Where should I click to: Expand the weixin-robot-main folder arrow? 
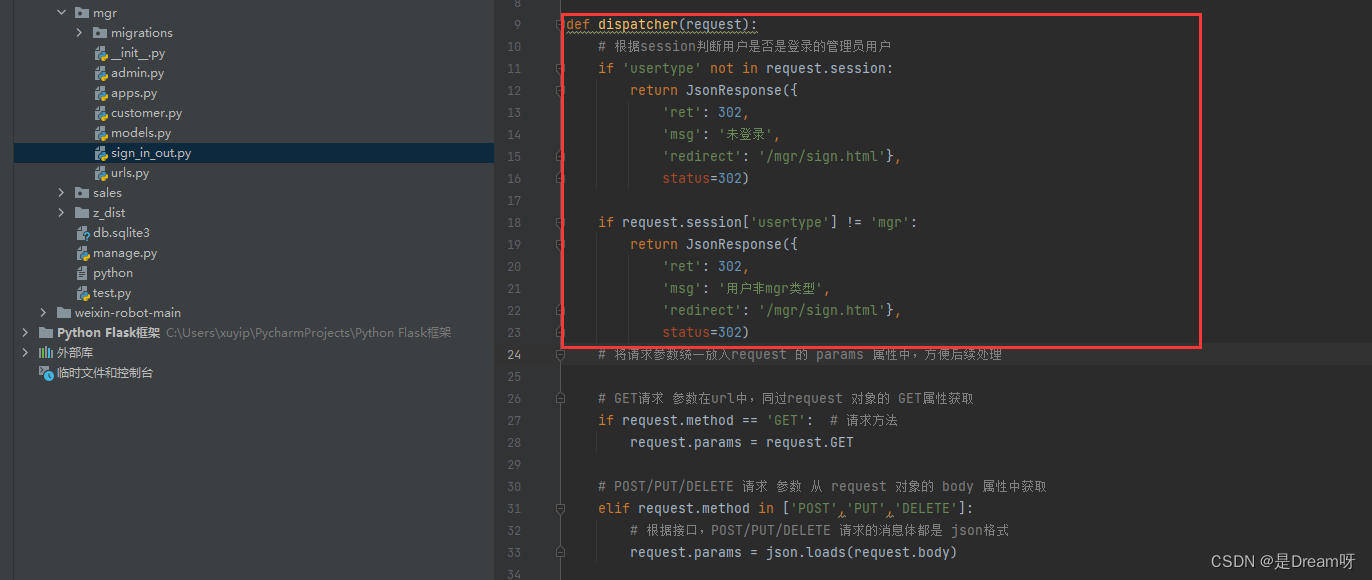44,313
